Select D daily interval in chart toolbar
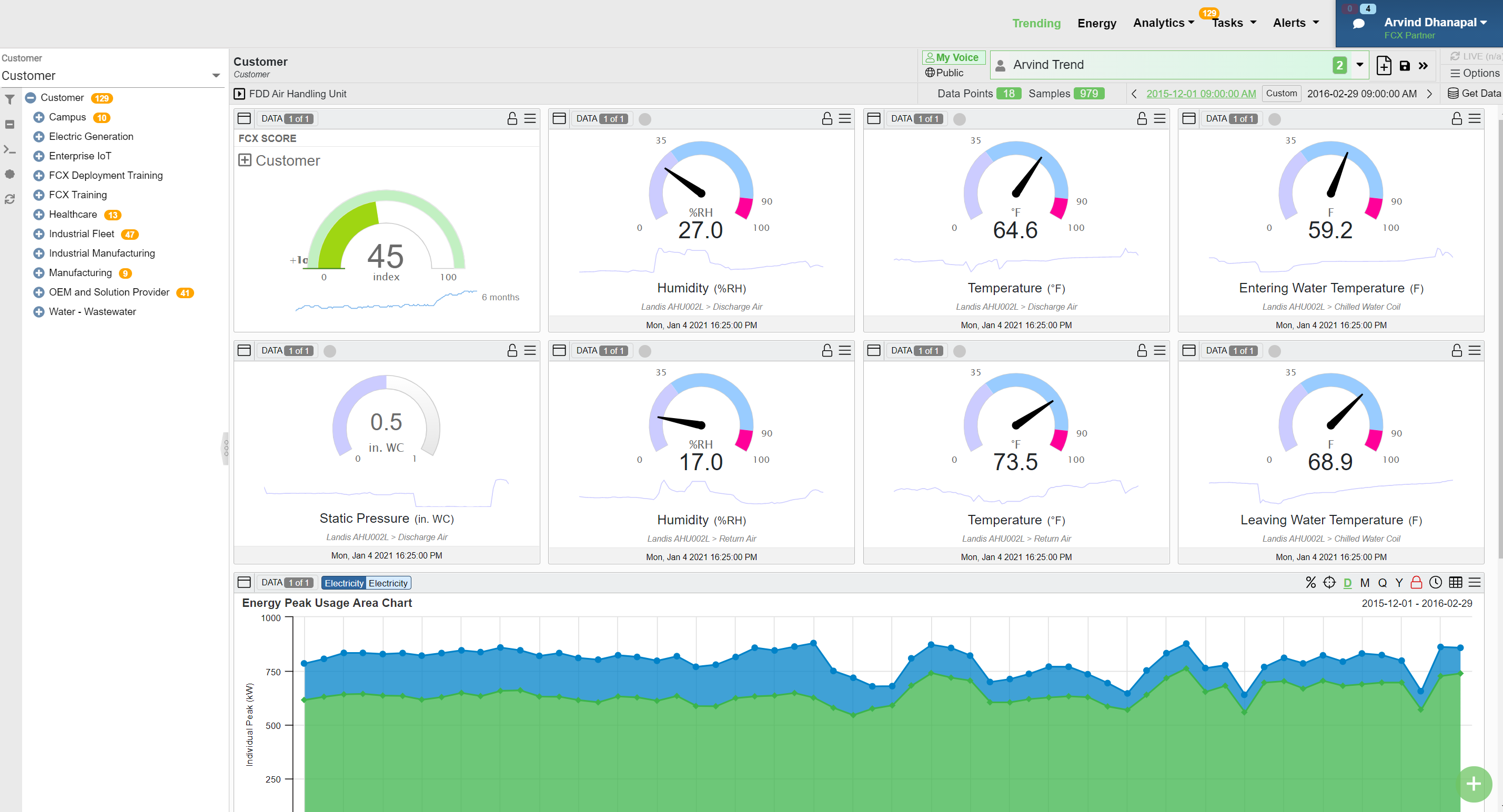 (x=1347, y=583)
